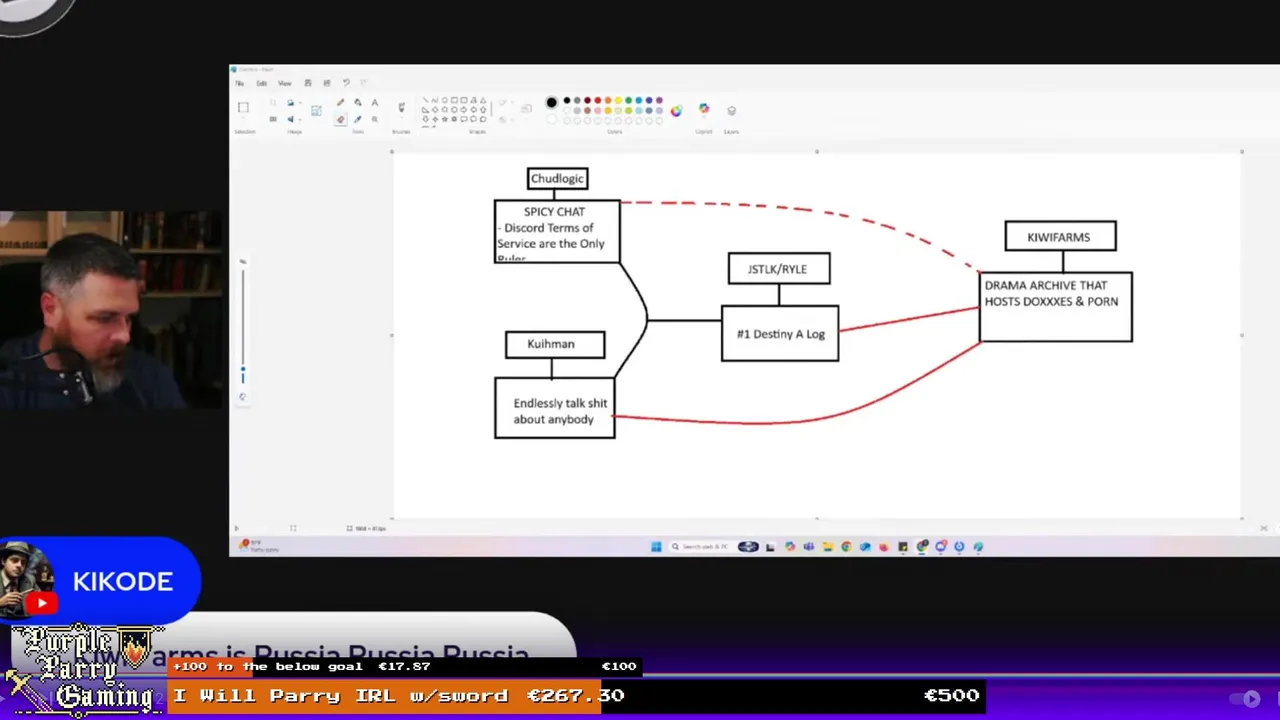
Task: Click the Brushes tool icon
Action: point(401,108)
